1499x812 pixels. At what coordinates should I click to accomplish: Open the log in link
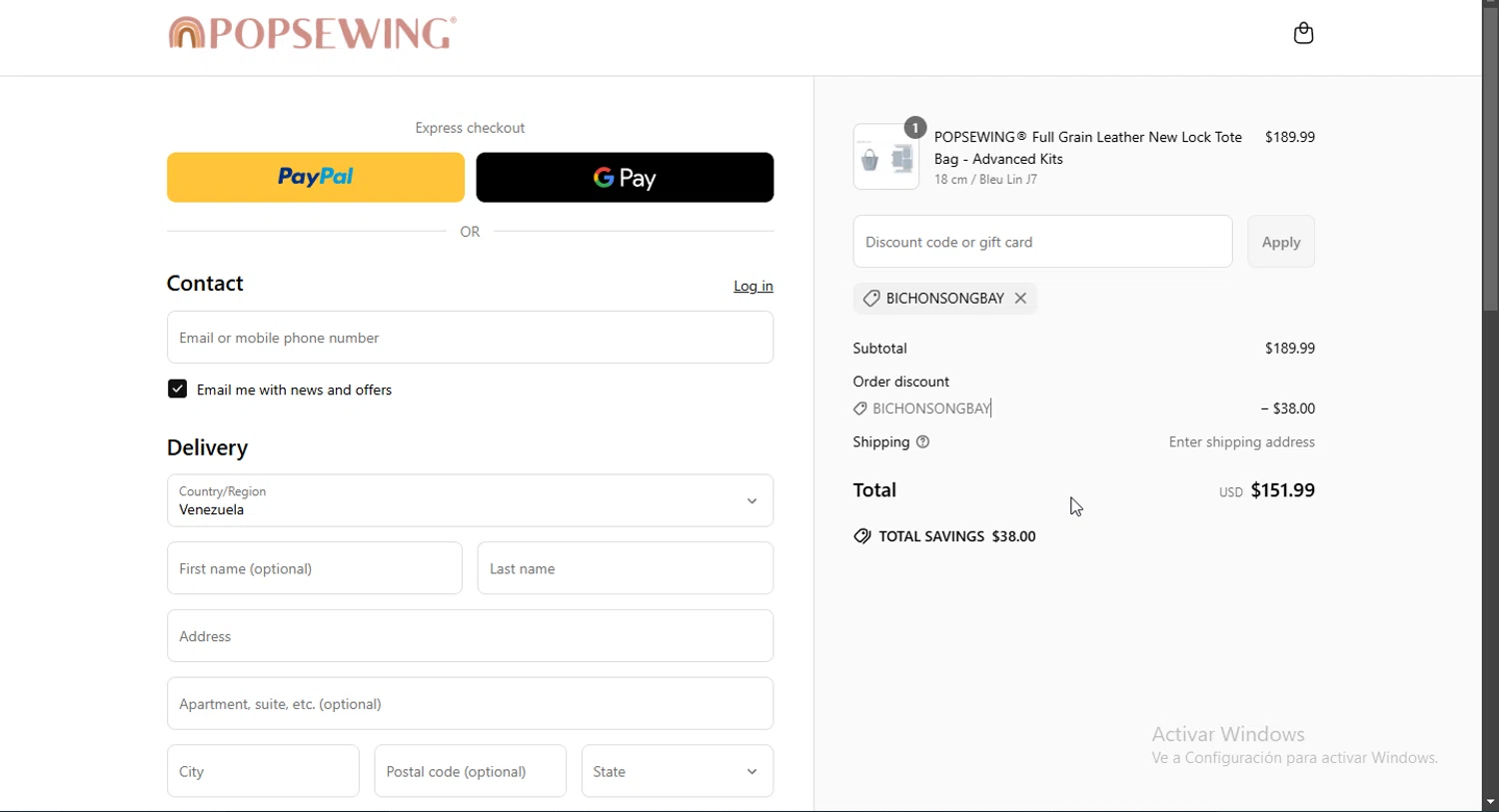pos(753,287)
